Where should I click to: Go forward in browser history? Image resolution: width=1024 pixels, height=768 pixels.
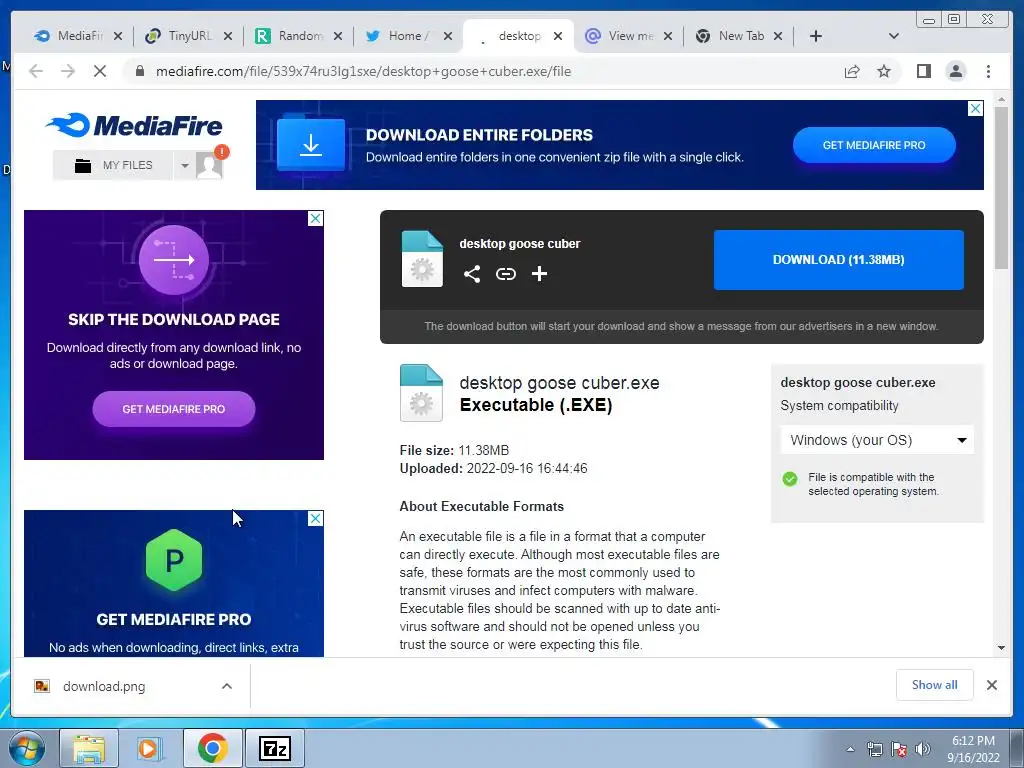click(x=68, y=71)
